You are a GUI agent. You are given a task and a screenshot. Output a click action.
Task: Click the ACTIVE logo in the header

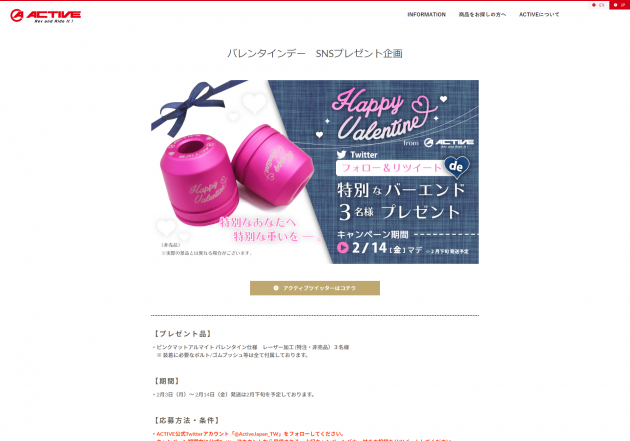pyautogui.click(x=45, y=16)
